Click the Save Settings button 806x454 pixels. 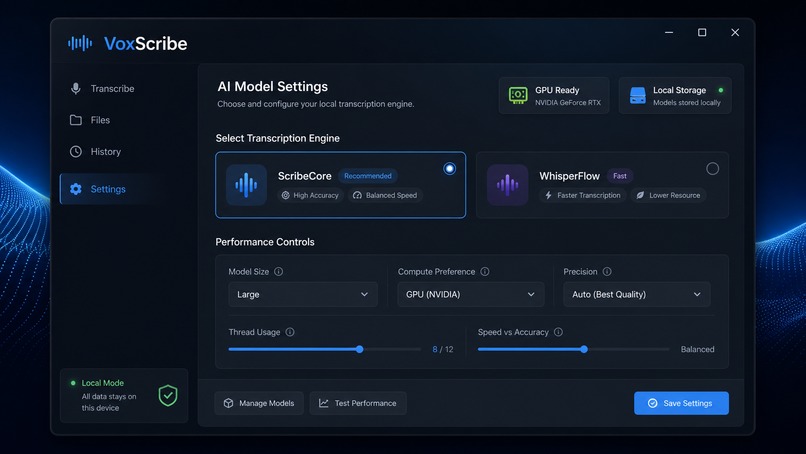pos(681,403)
